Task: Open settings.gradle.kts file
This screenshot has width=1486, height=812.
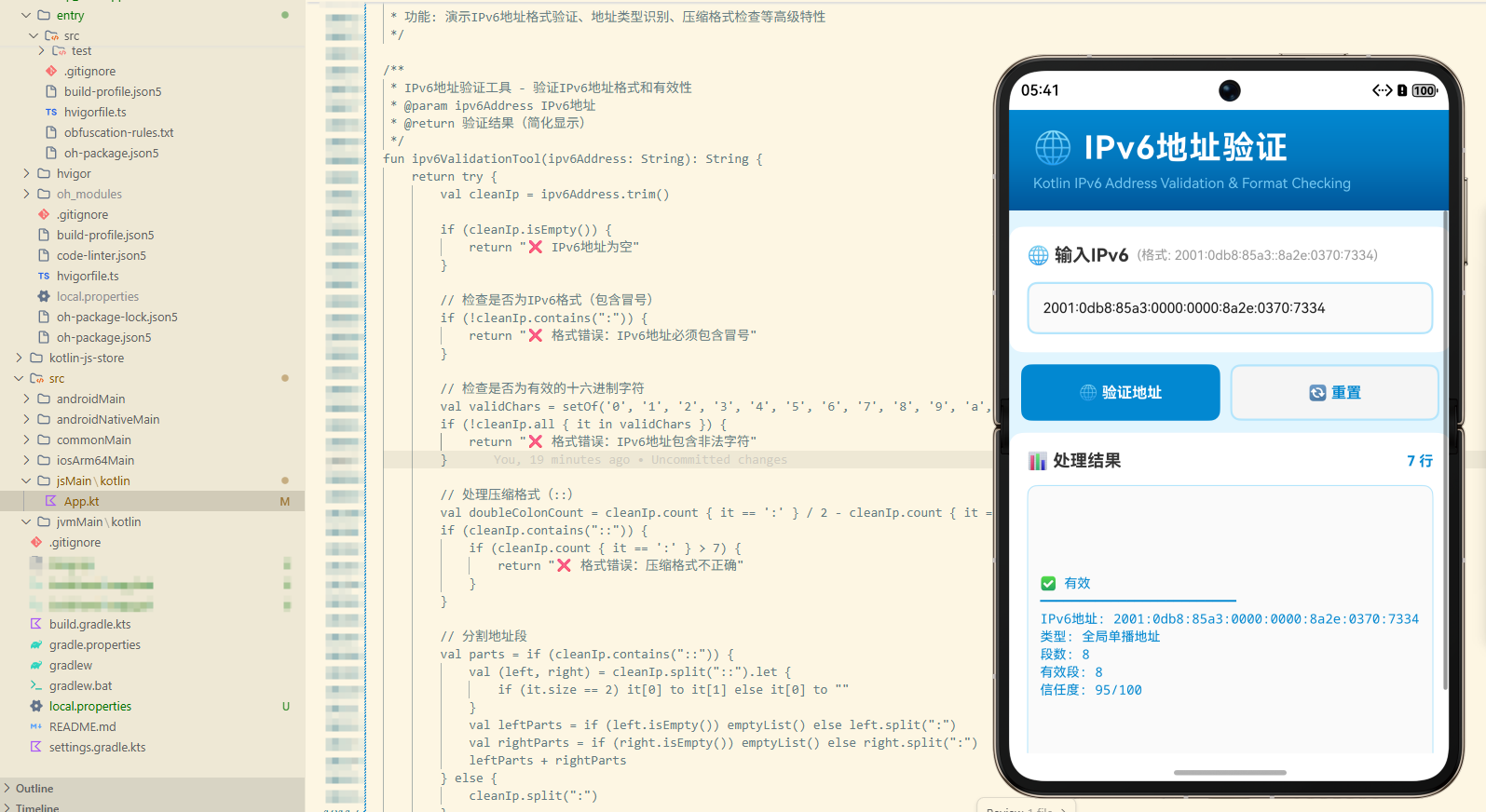Action: 97,747
